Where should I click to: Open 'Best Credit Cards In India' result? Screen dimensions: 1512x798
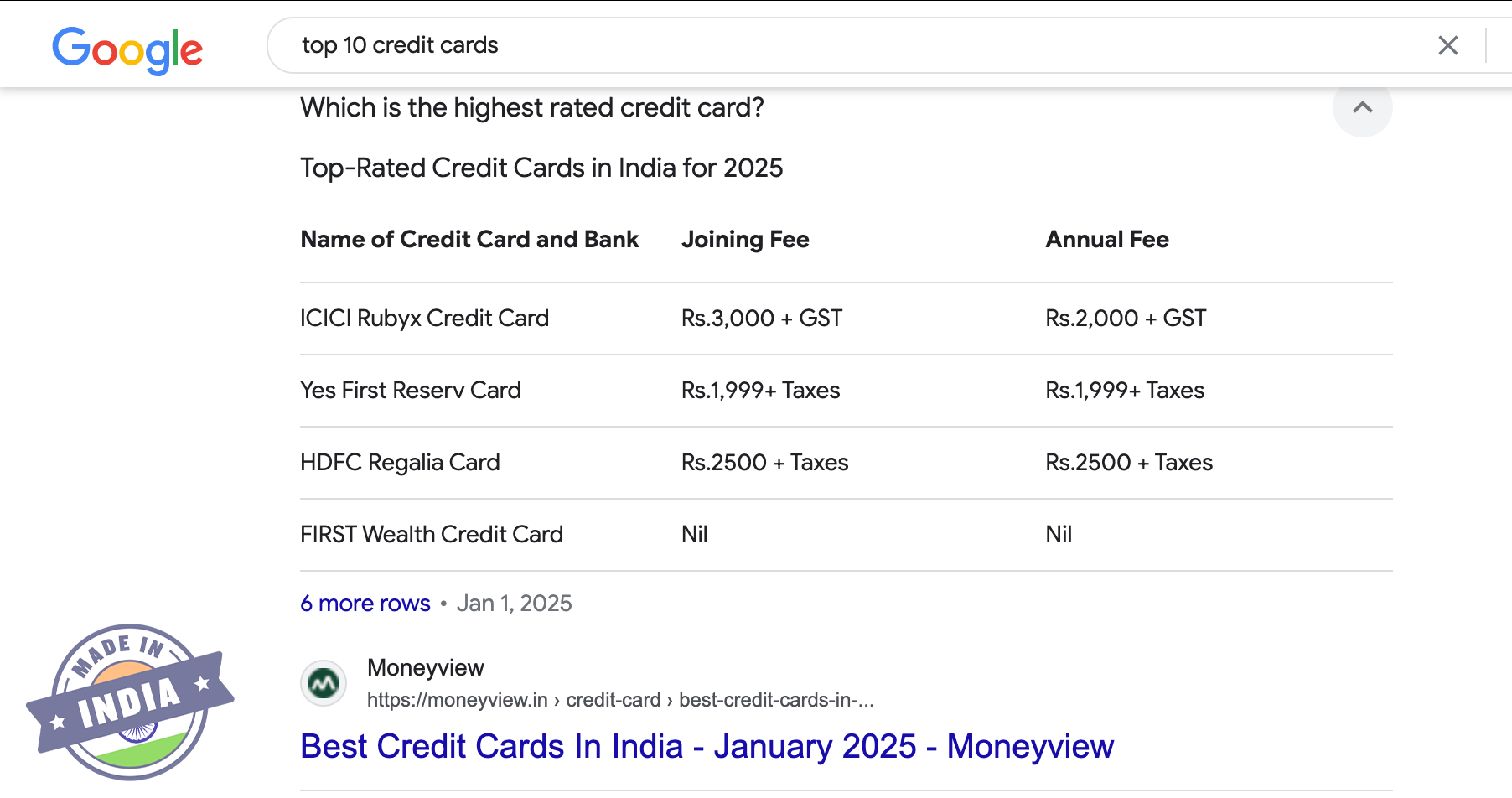tap(707, 746)
